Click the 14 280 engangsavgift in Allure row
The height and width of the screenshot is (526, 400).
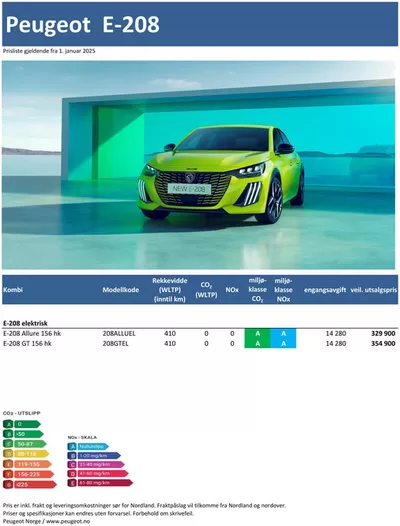336,333
